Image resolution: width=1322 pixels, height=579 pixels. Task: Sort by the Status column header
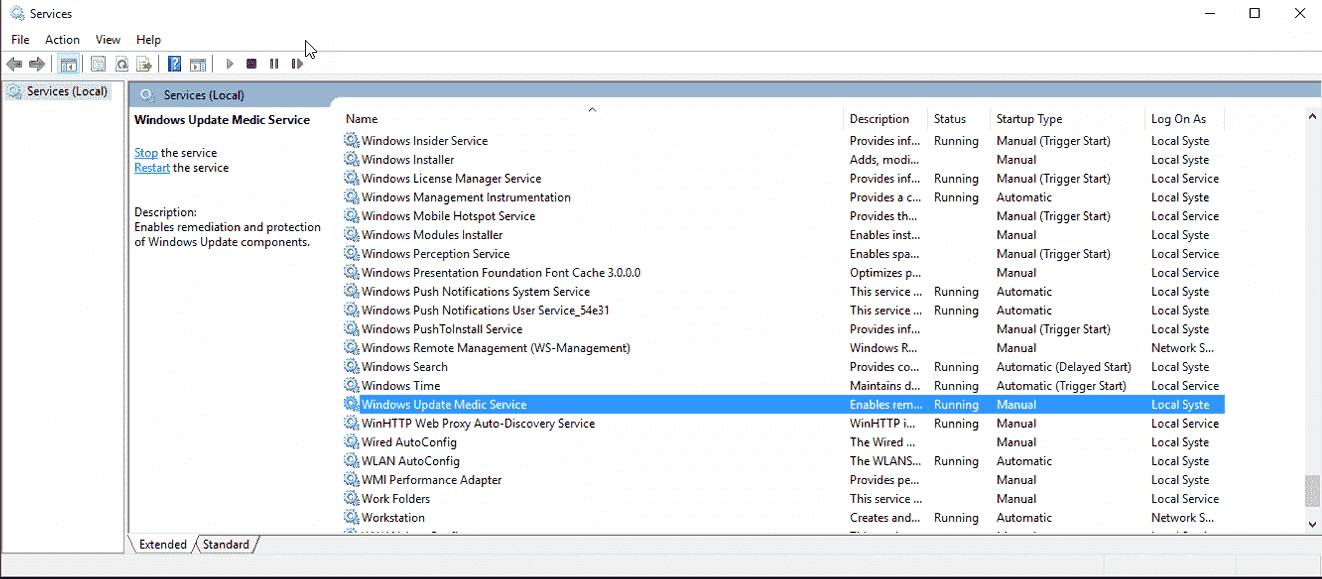(960, 119)
